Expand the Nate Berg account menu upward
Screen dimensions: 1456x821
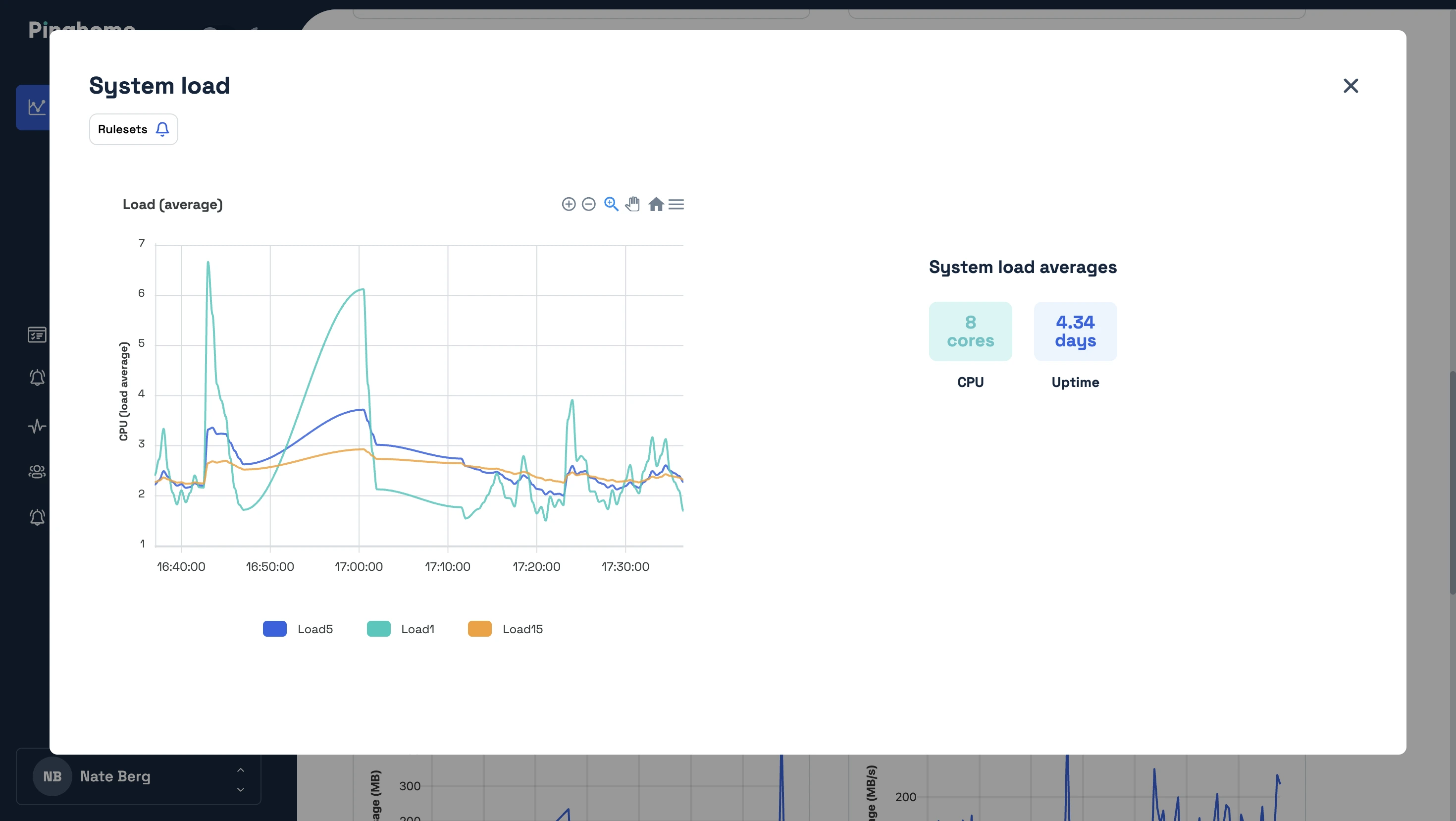pyautogui.click(x=240, y=770)
